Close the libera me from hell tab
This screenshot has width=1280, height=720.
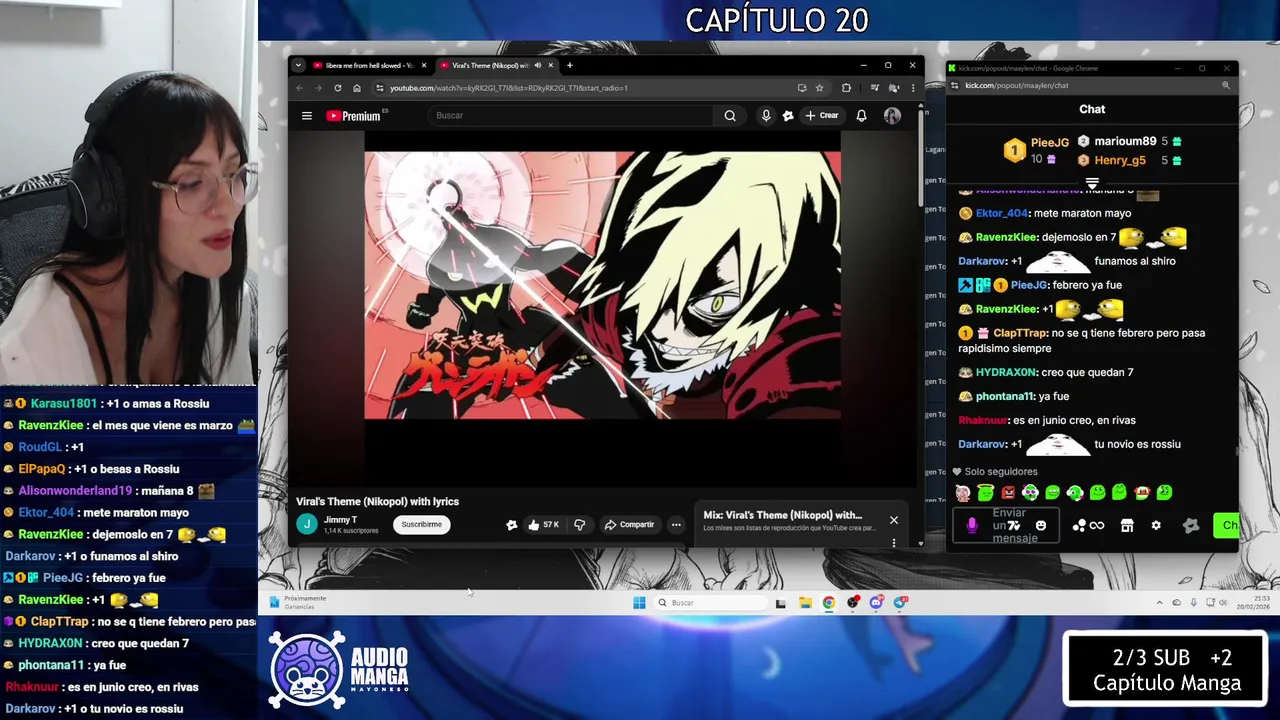(x=424, y=66)
